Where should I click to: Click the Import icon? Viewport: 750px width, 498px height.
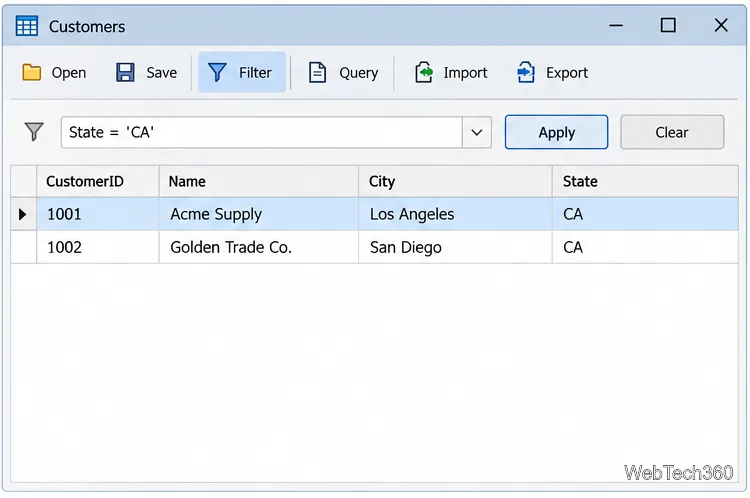pyautogui.click(x=424, y=72)
